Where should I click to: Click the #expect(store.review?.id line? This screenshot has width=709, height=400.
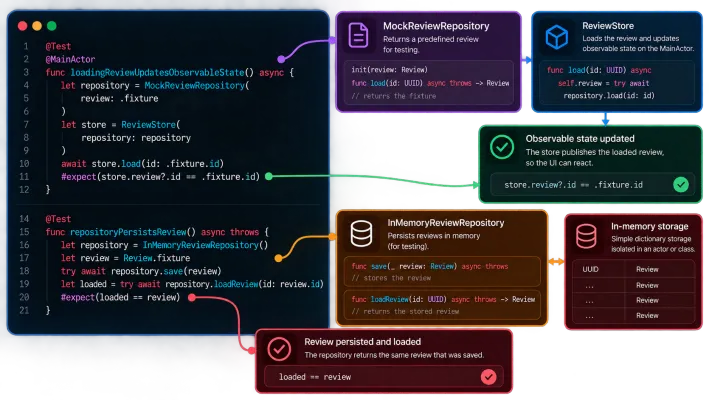click(161, 177)
